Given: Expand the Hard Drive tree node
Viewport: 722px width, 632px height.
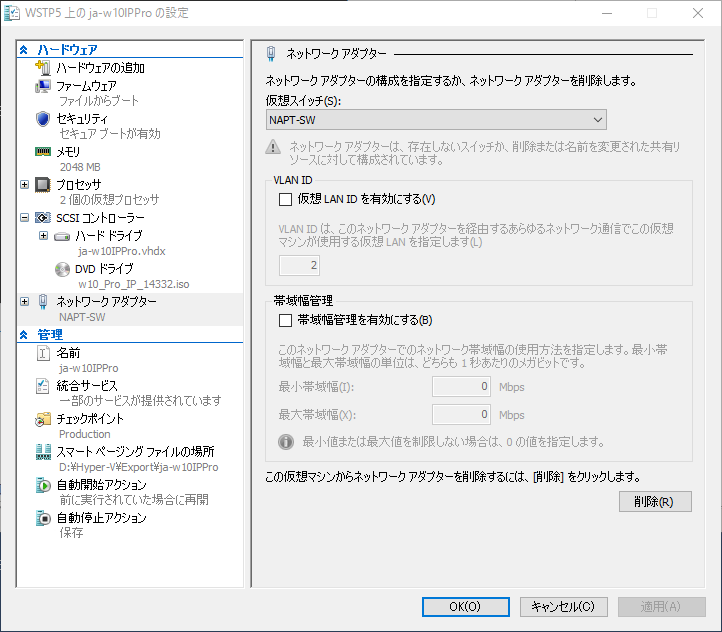Looking at the screenshot, I should [x=43, y=236].
